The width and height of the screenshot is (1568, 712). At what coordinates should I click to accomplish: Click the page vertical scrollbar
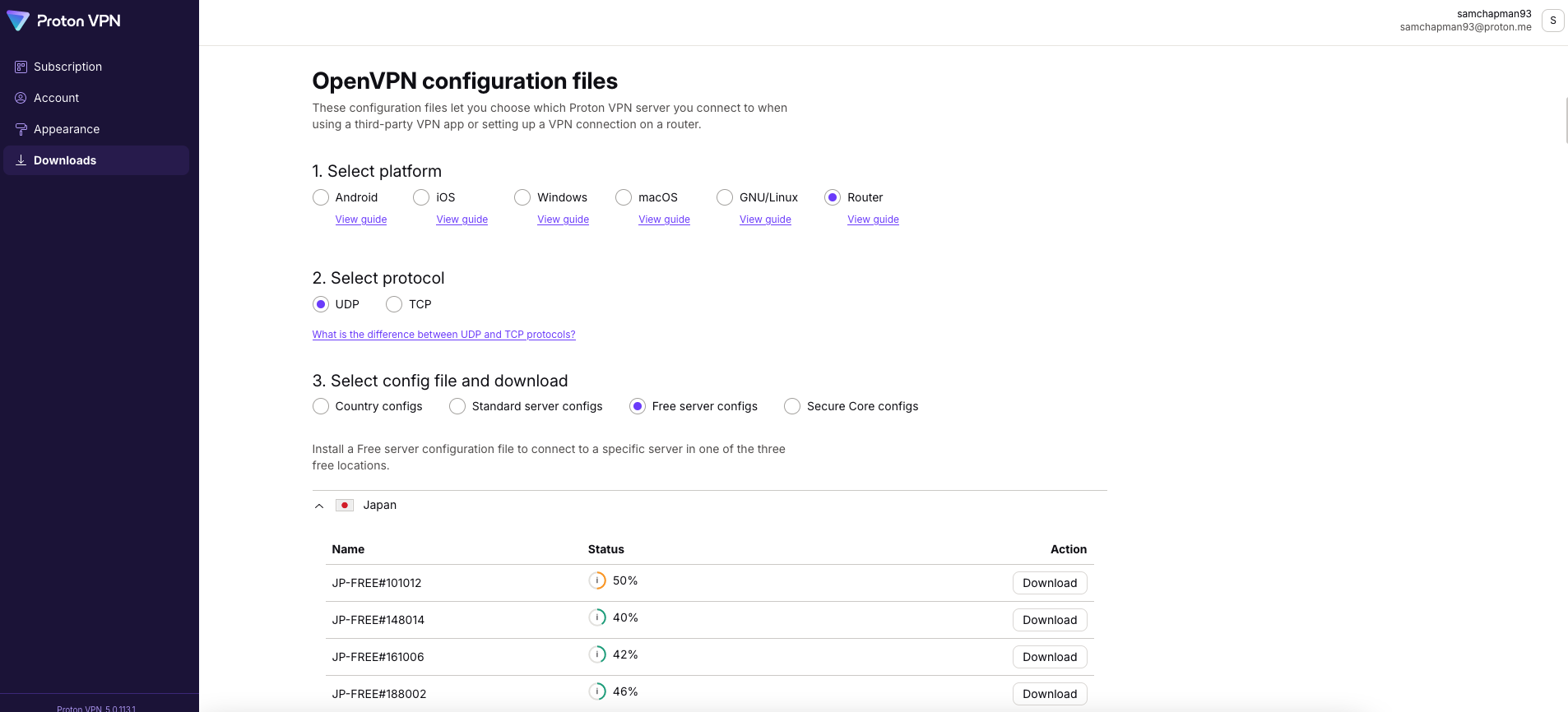pyautogui.click(x=1566, y=120)
